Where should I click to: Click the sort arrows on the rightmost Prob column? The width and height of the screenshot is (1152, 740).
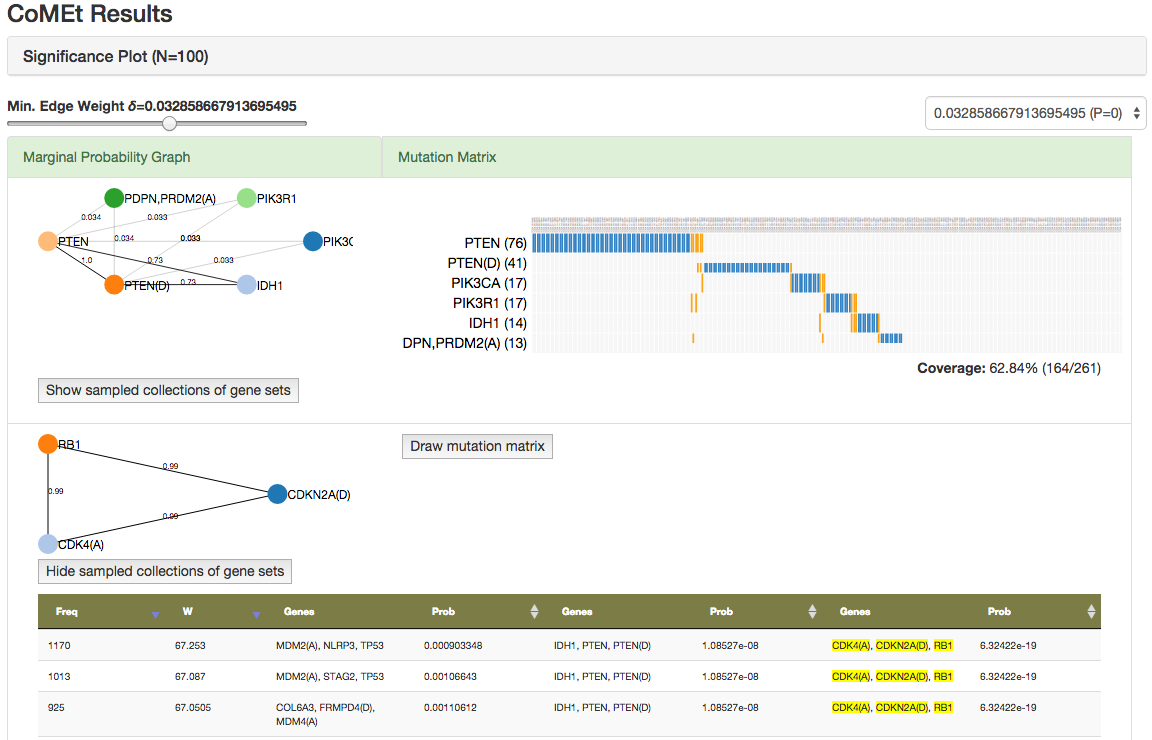pos(1091,612)
